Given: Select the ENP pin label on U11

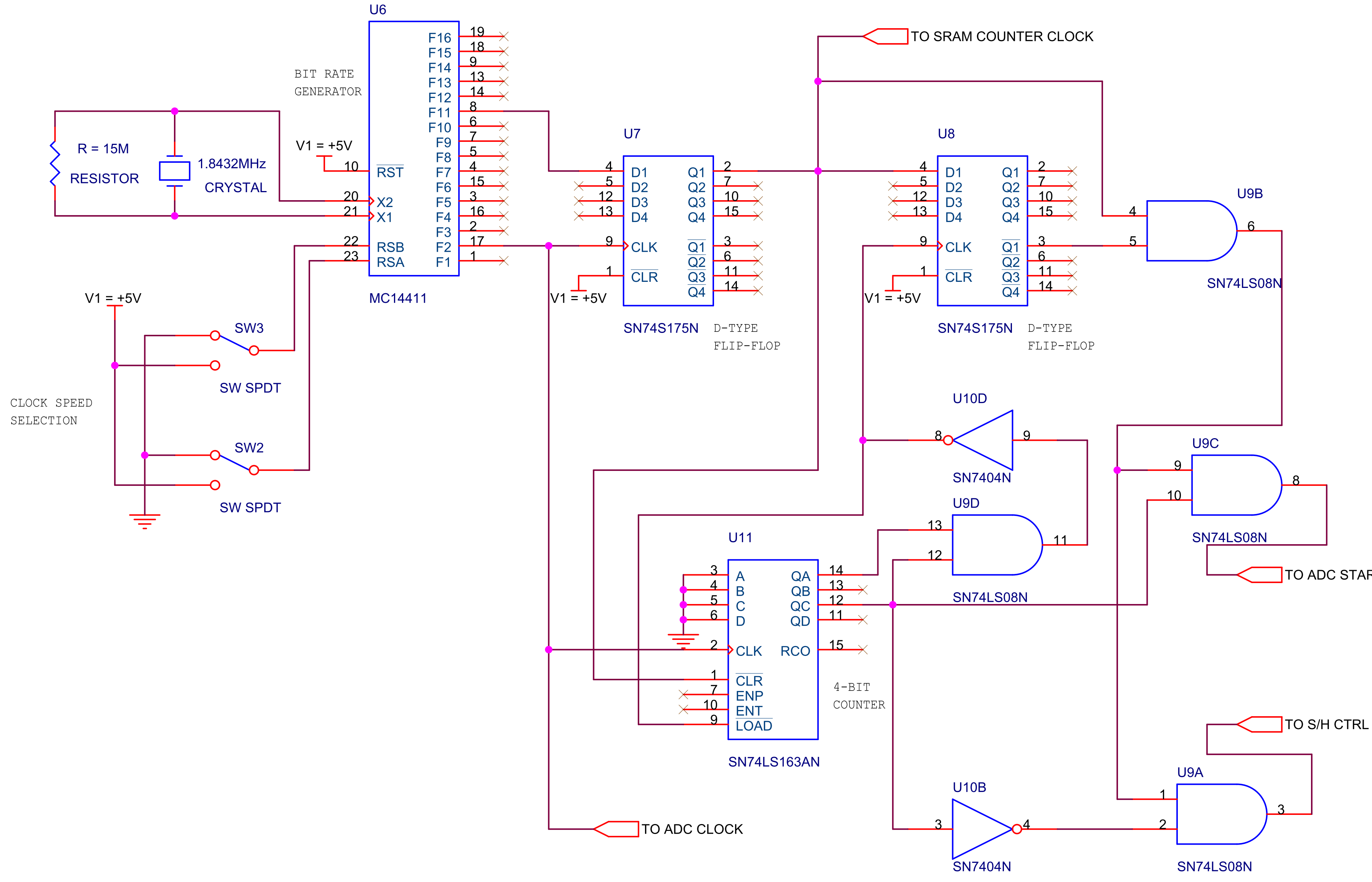Looking at the screenshot, I should tap(749, 696).
